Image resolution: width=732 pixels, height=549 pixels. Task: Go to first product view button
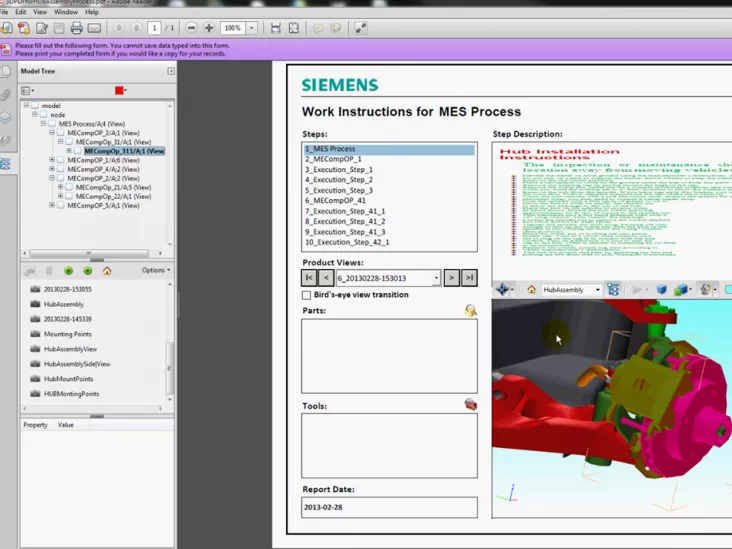[x=309, y=278]
